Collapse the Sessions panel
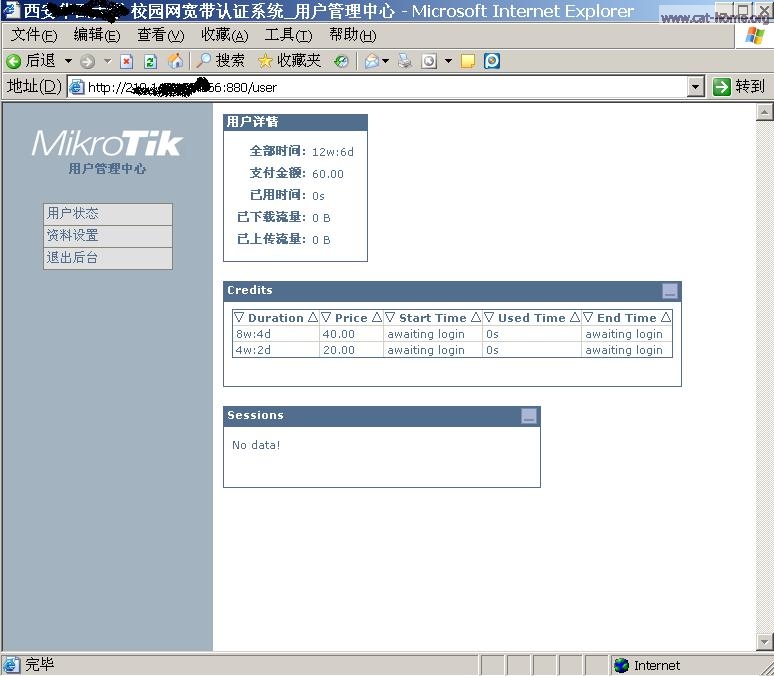The image size is (774, 676). [529, 416]
